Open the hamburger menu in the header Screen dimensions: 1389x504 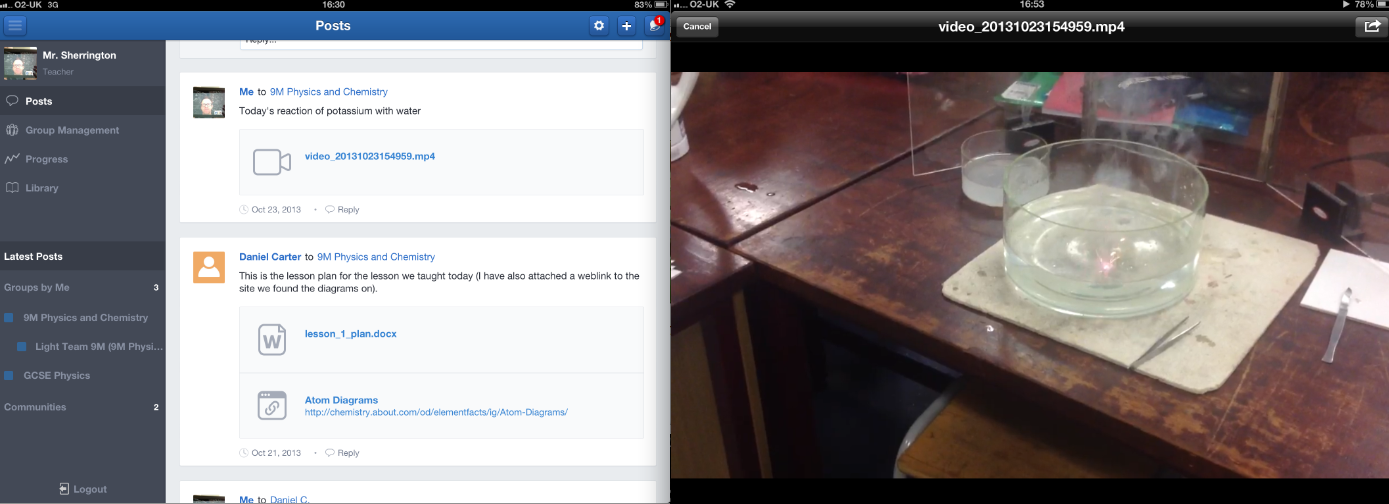(16, 26)
